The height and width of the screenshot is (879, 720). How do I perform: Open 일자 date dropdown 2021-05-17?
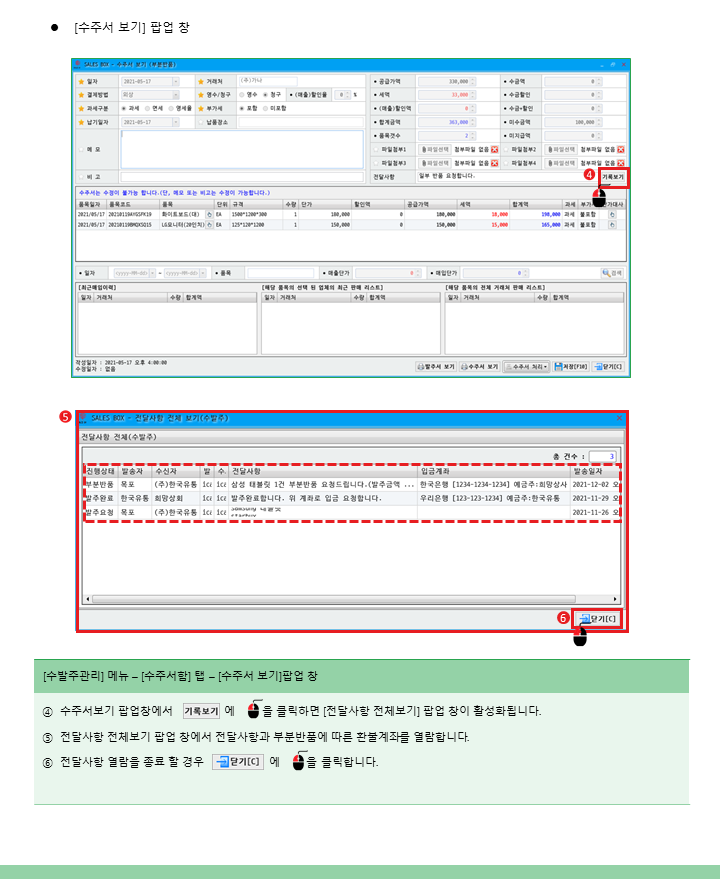tap(176, 81)
